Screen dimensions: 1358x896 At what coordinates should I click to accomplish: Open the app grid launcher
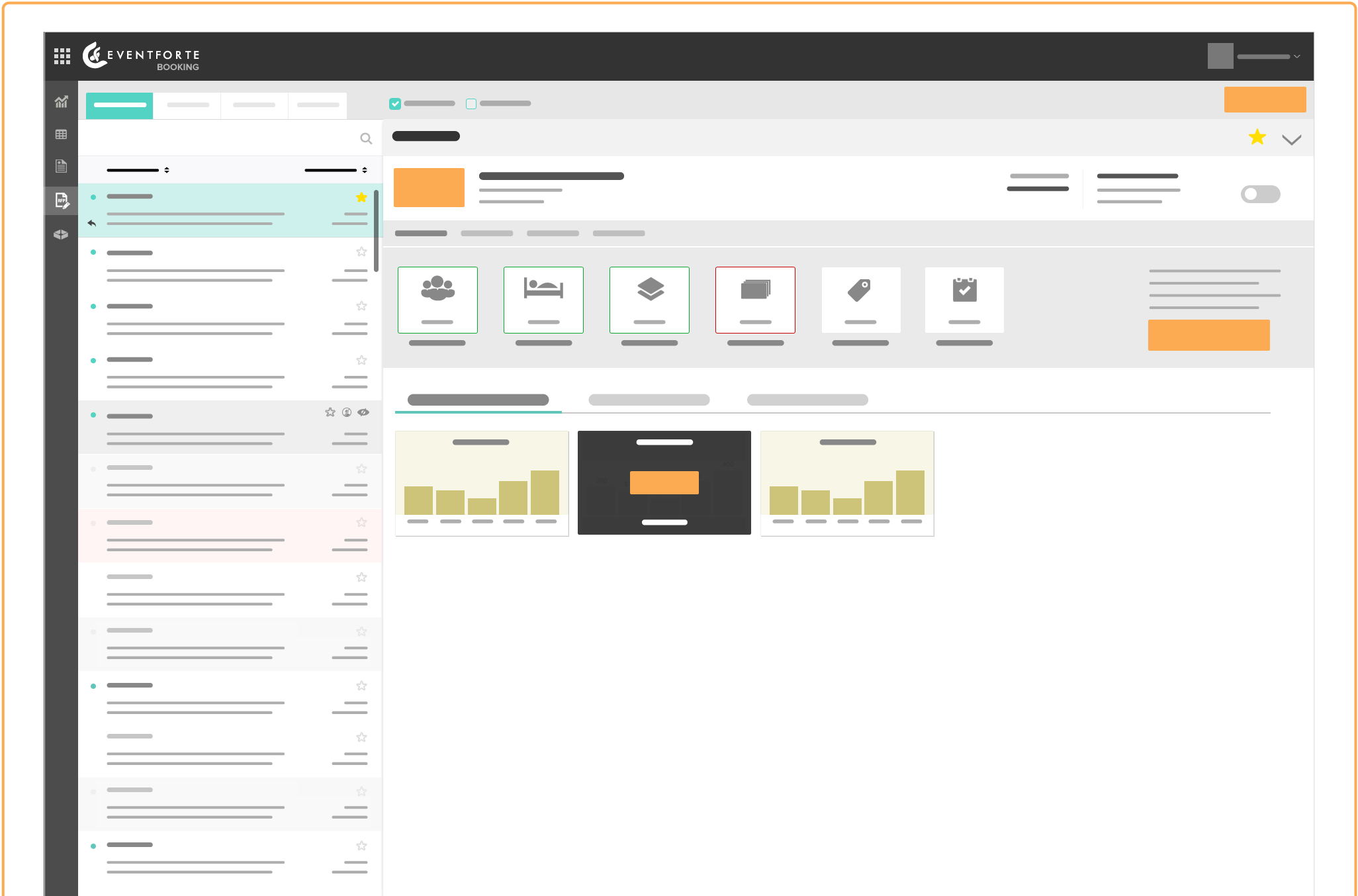coord(62,56)
